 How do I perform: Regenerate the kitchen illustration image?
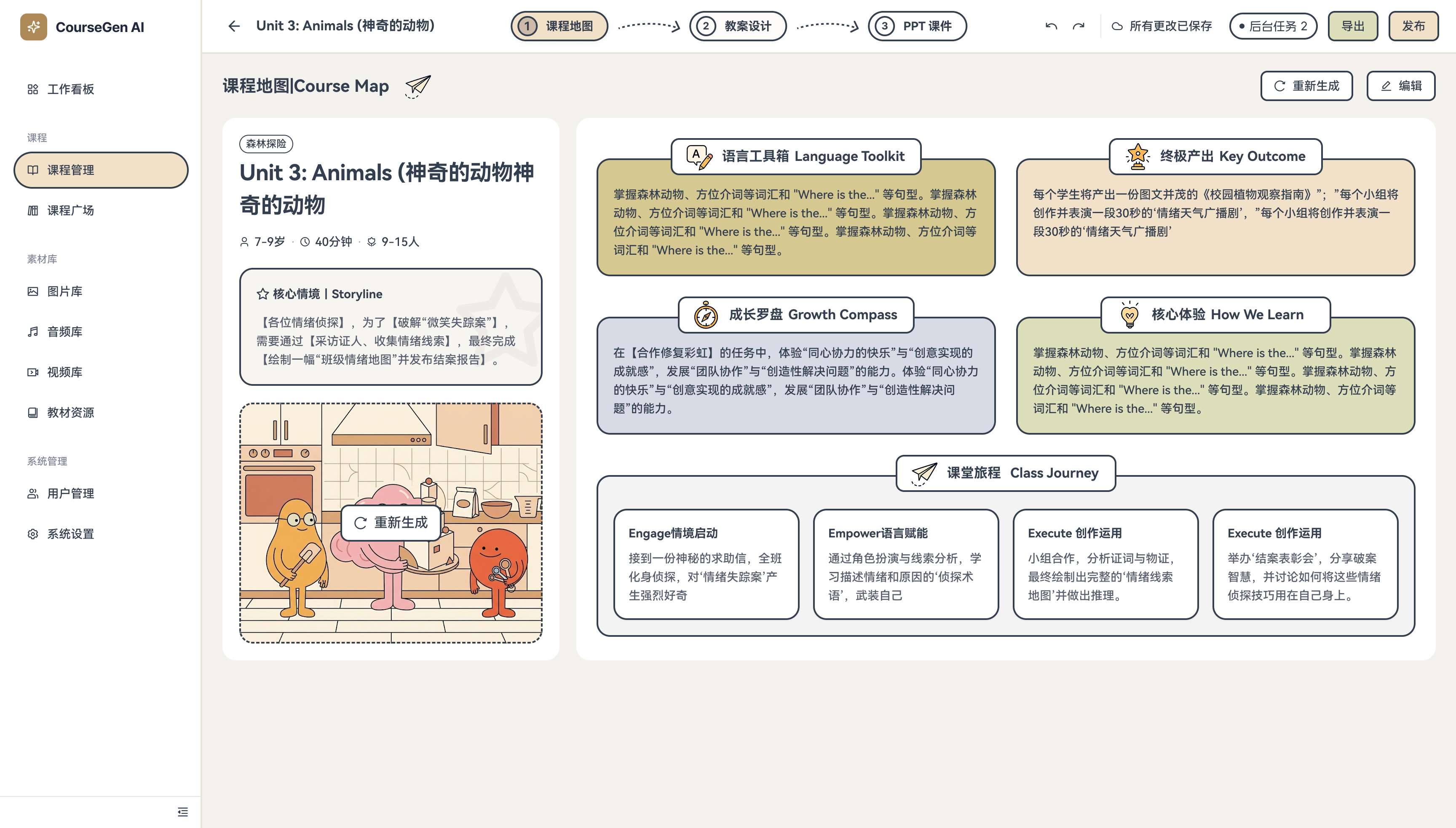tap(391, 523)
